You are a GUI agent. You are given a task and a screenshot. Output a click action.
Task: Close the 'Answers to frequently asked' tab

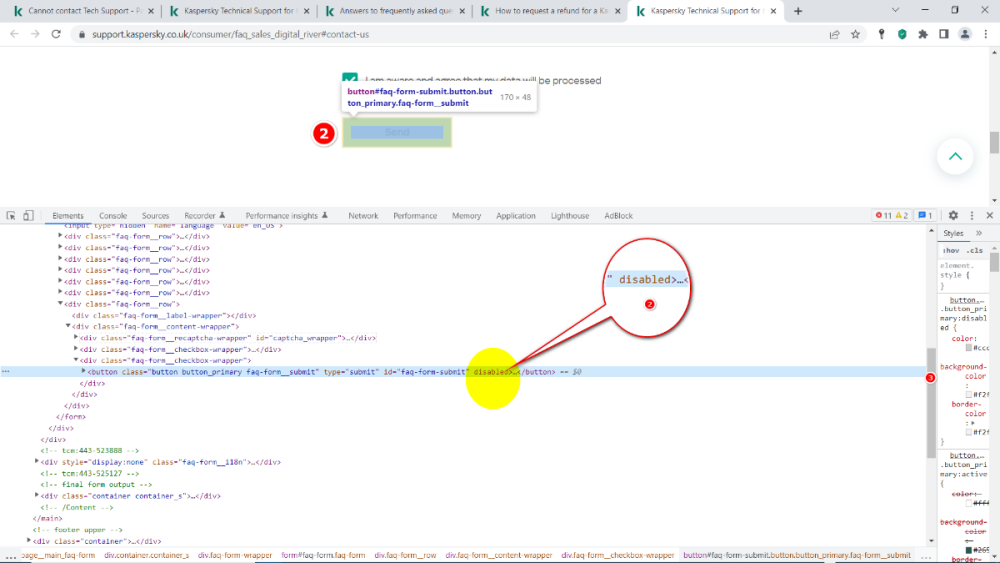pyautogui.click(x=462, y=11)
